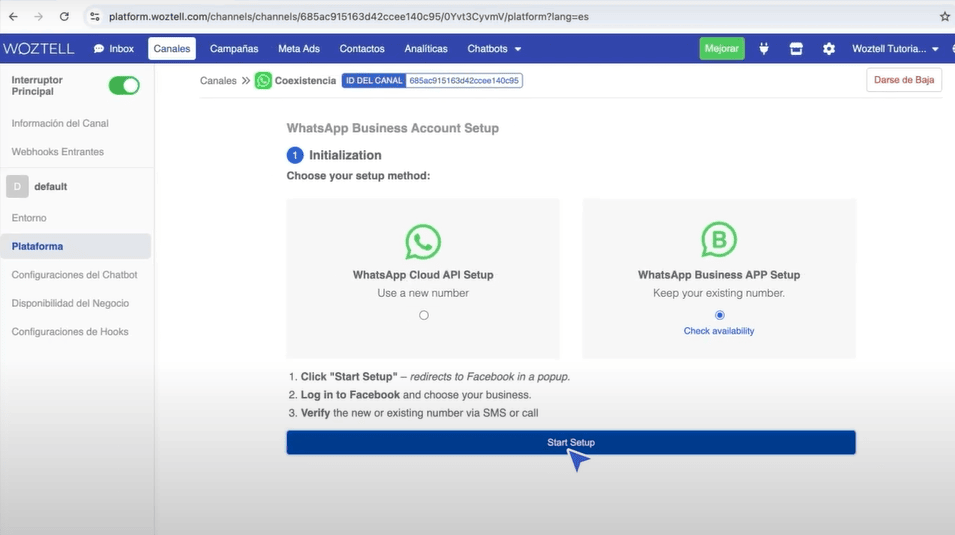
Task: Open the Analíticas menu
Action: (x=426, y=49)
